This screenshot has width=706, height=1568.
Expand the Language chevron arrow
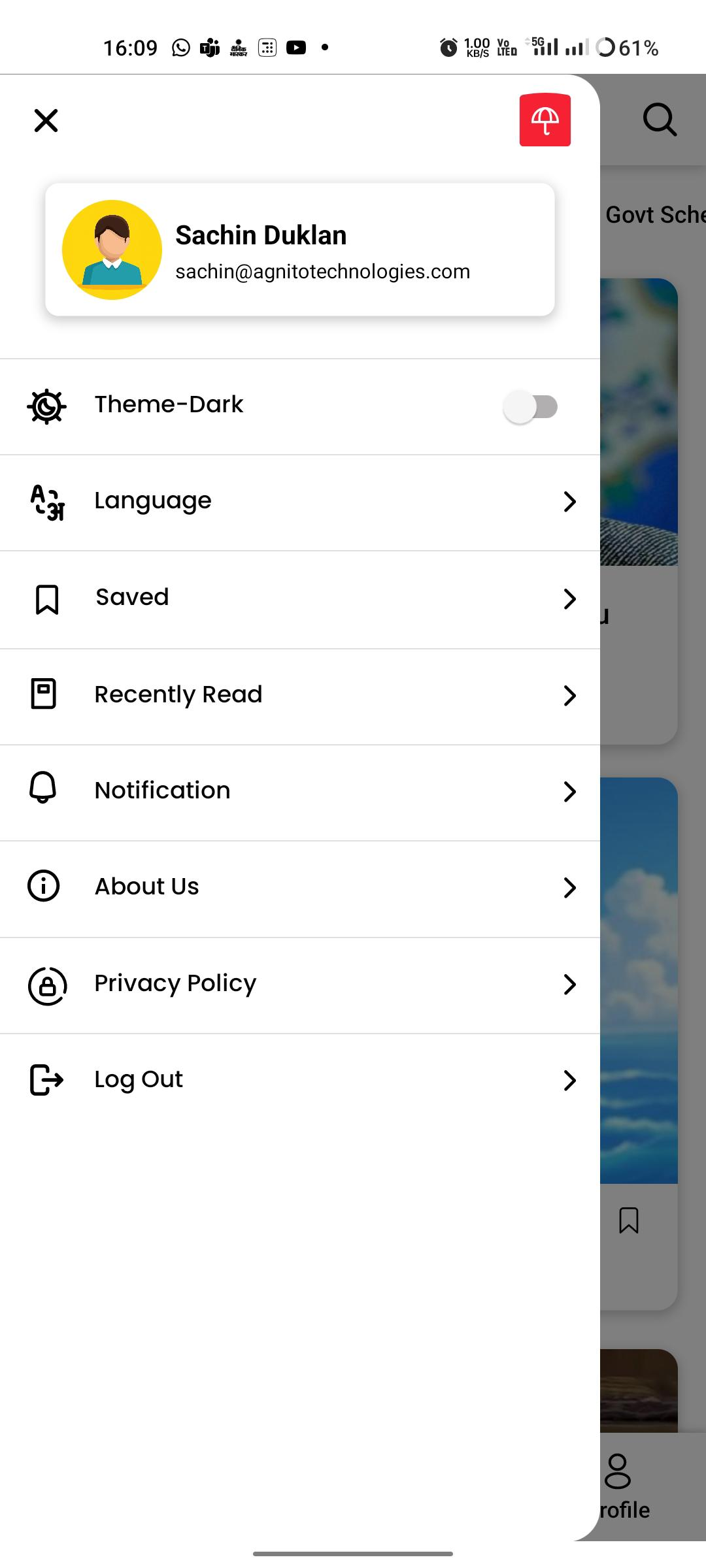569,502
